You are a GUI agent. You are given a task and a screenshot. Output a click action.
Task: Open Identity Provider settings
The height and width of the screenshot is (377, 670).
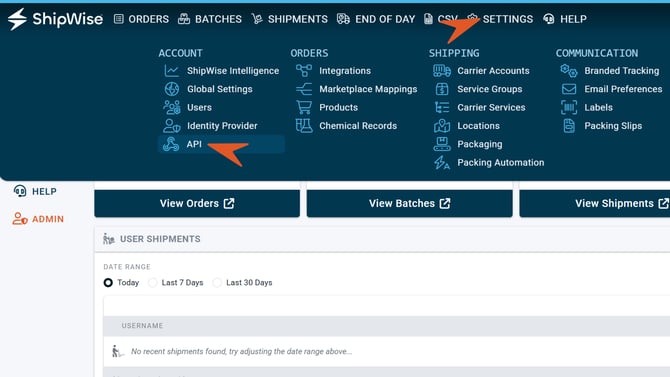[x=222, y=126]
